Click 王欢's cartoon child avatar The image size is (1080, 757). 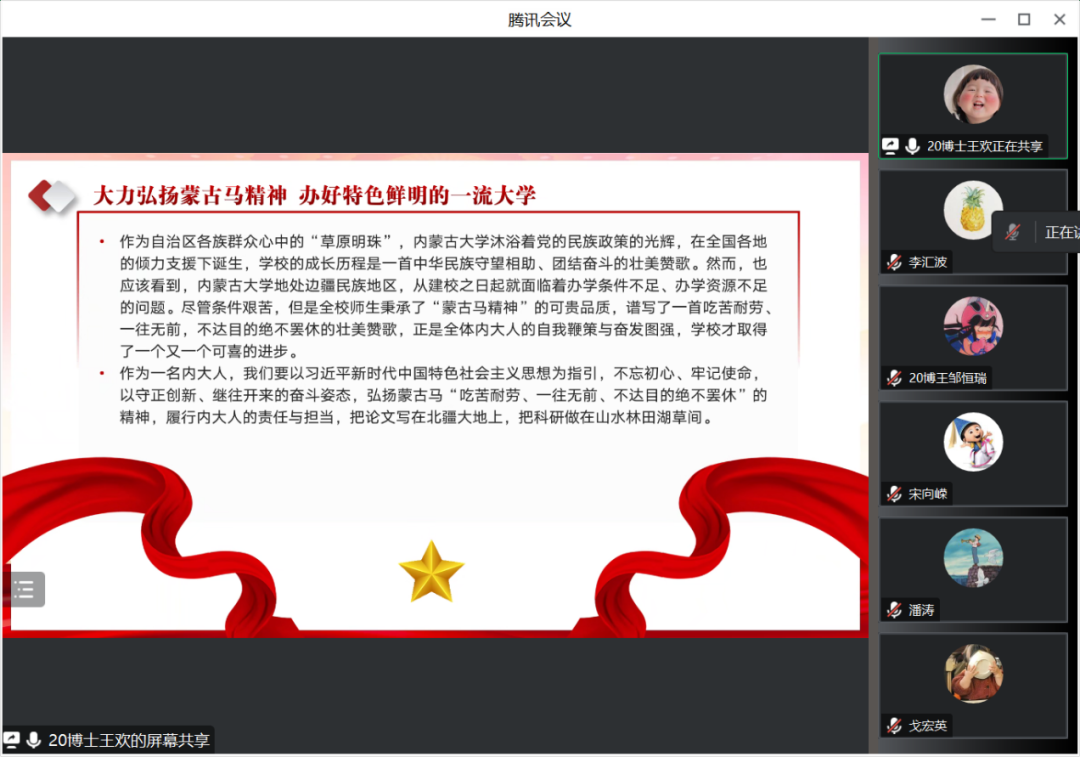[973, 94]
